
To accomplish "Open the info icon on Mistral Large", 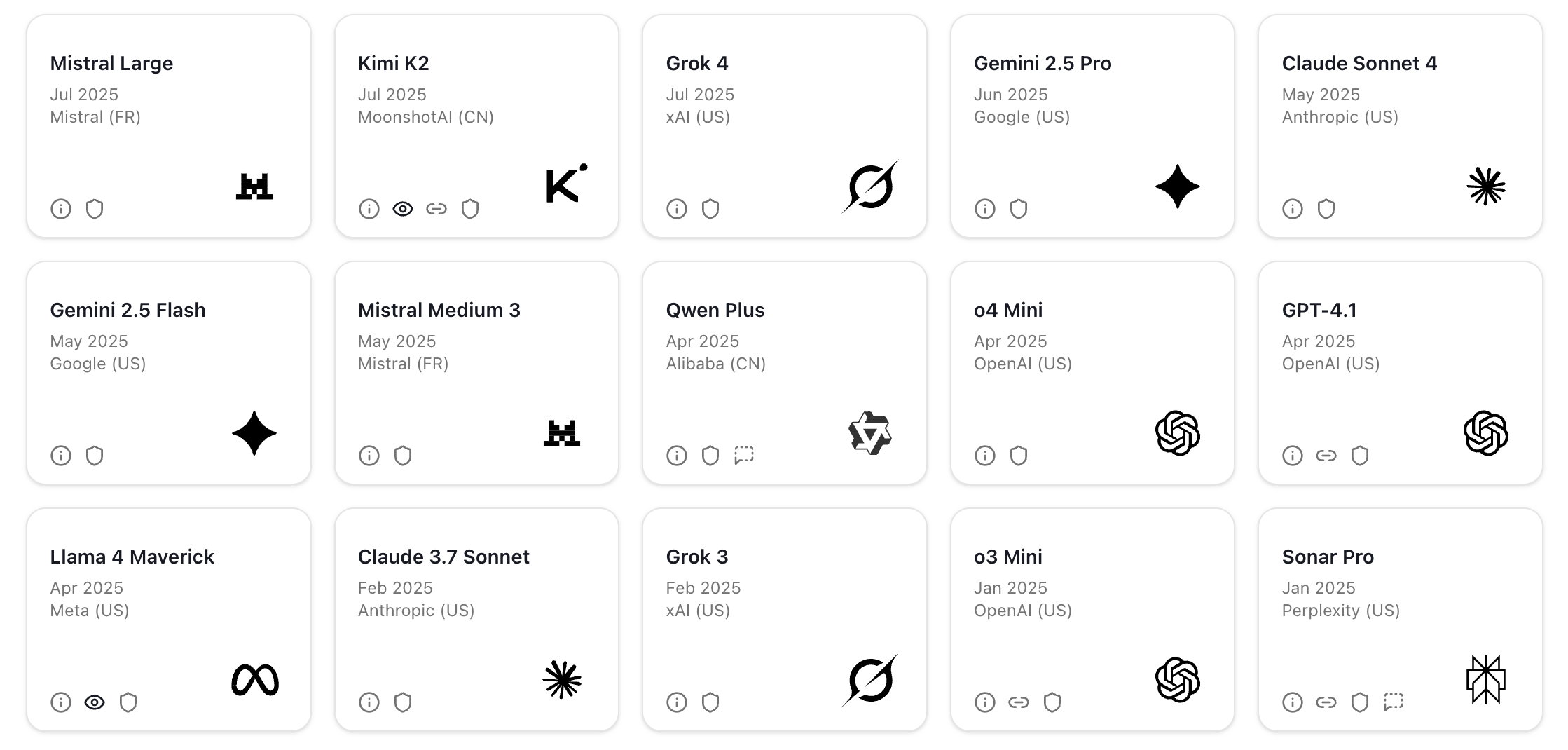I will 61,208.
